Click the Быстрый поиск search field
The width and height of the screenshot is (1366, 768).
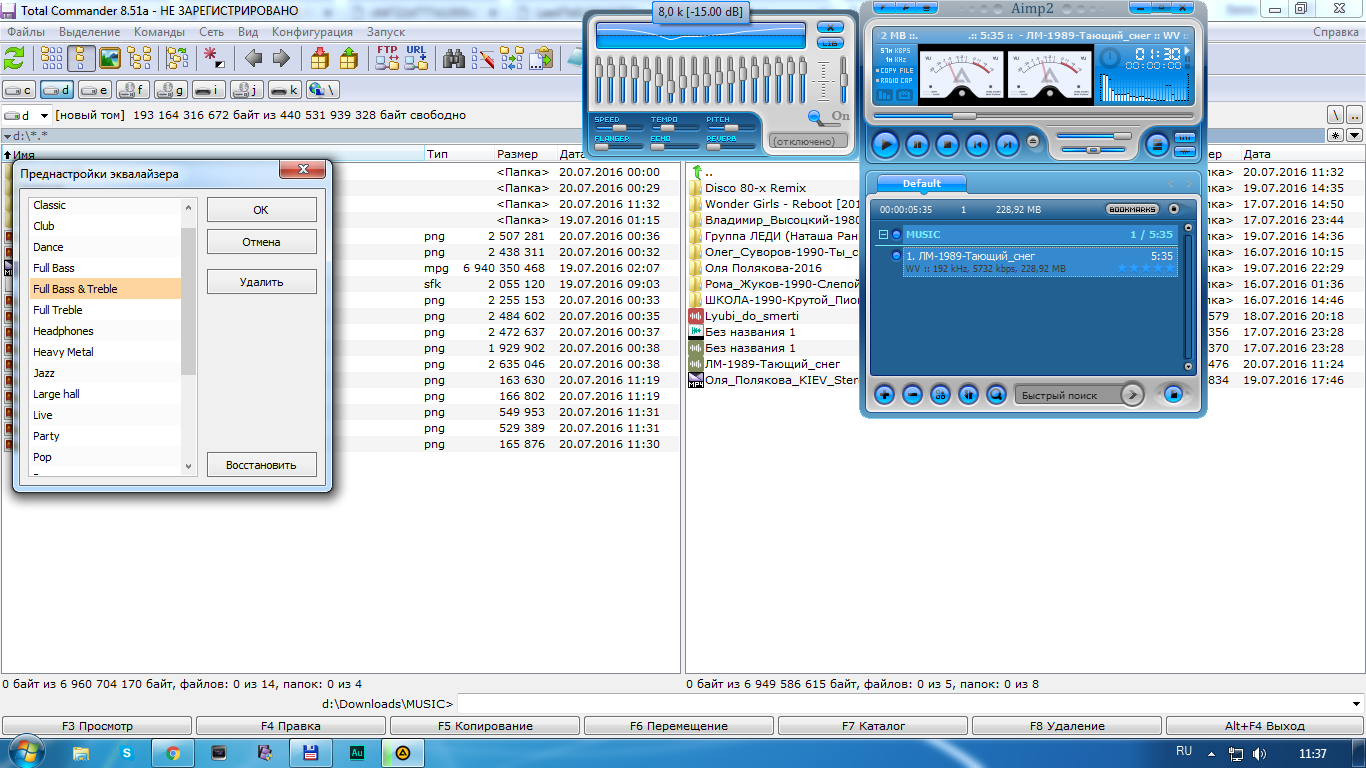(1068, 395)
